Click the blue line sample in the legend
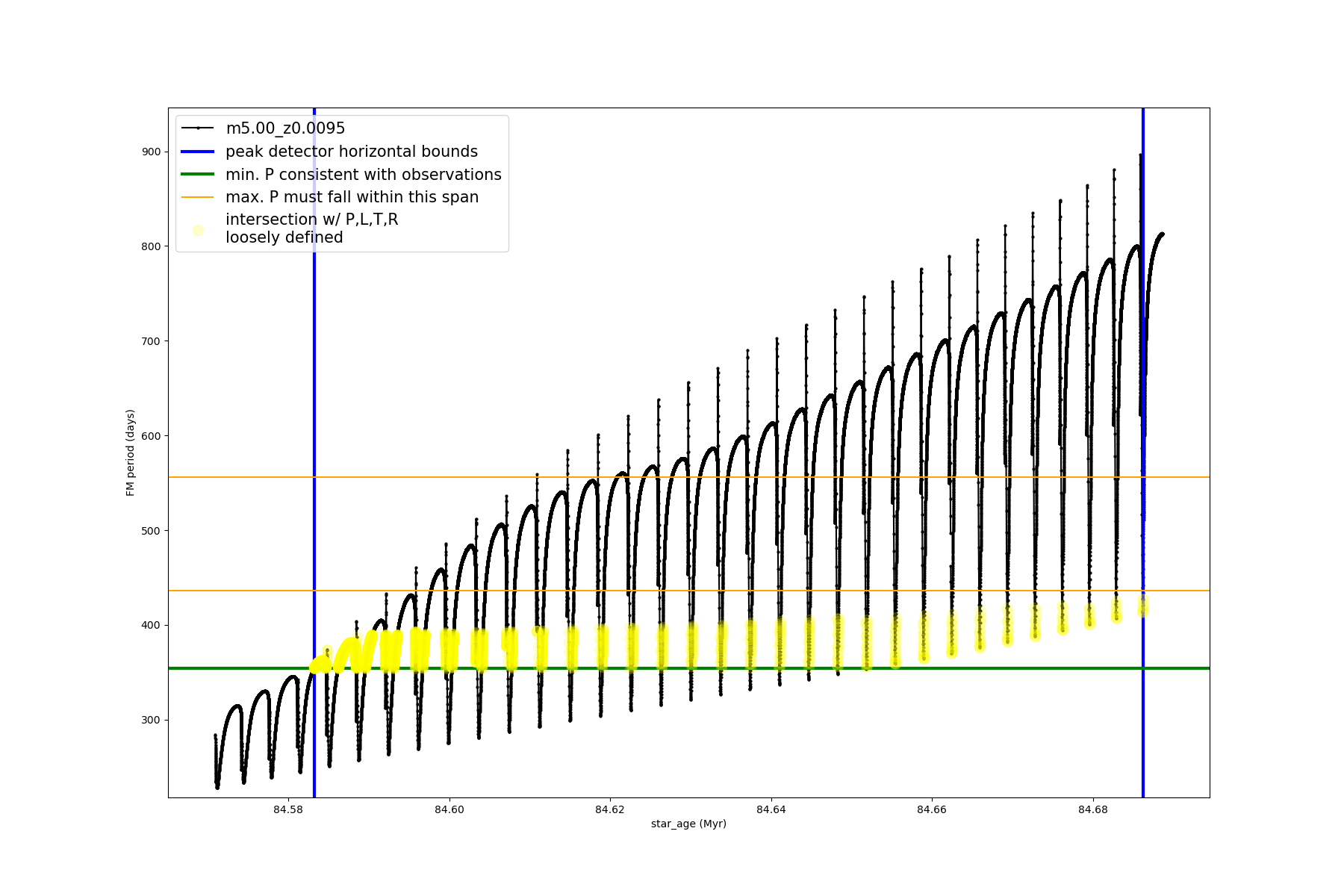Image resolution: width=1344 pixels, height=896 pixels. [198, 152]
